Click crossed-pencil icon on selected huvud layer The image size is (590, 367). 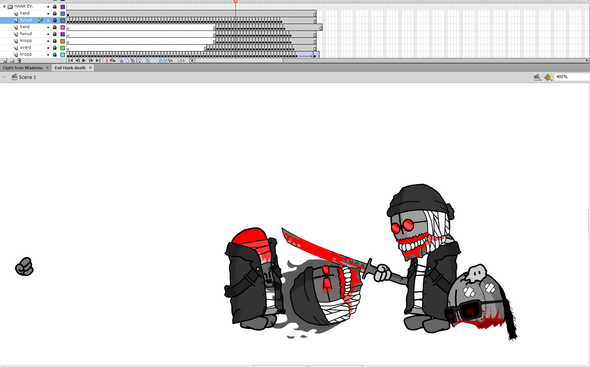[x=41, y=20]
